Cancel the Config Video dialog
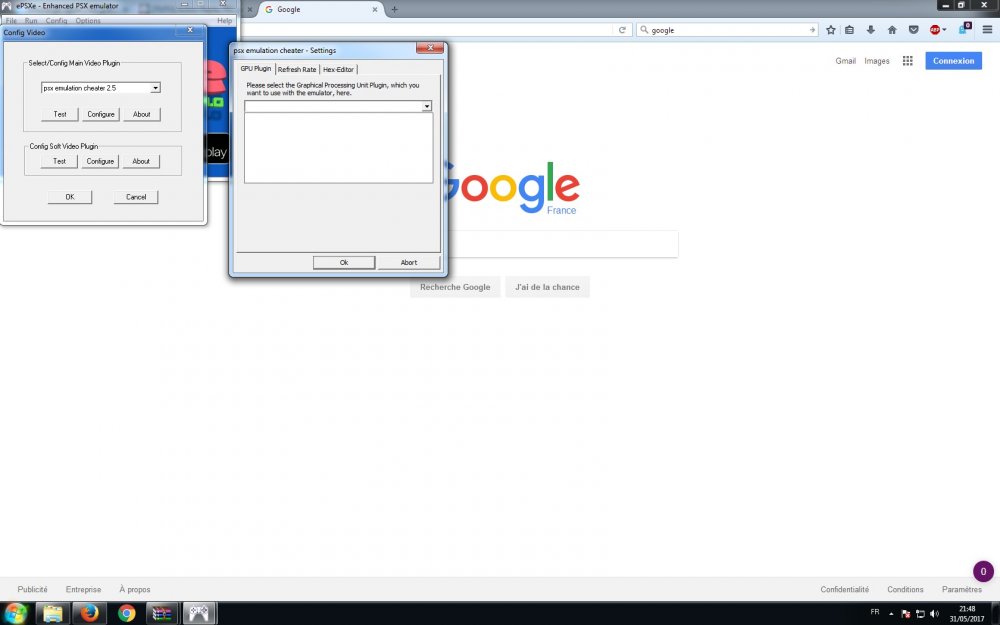Screen dimensions: 1000x625 (x=136, y=197)
